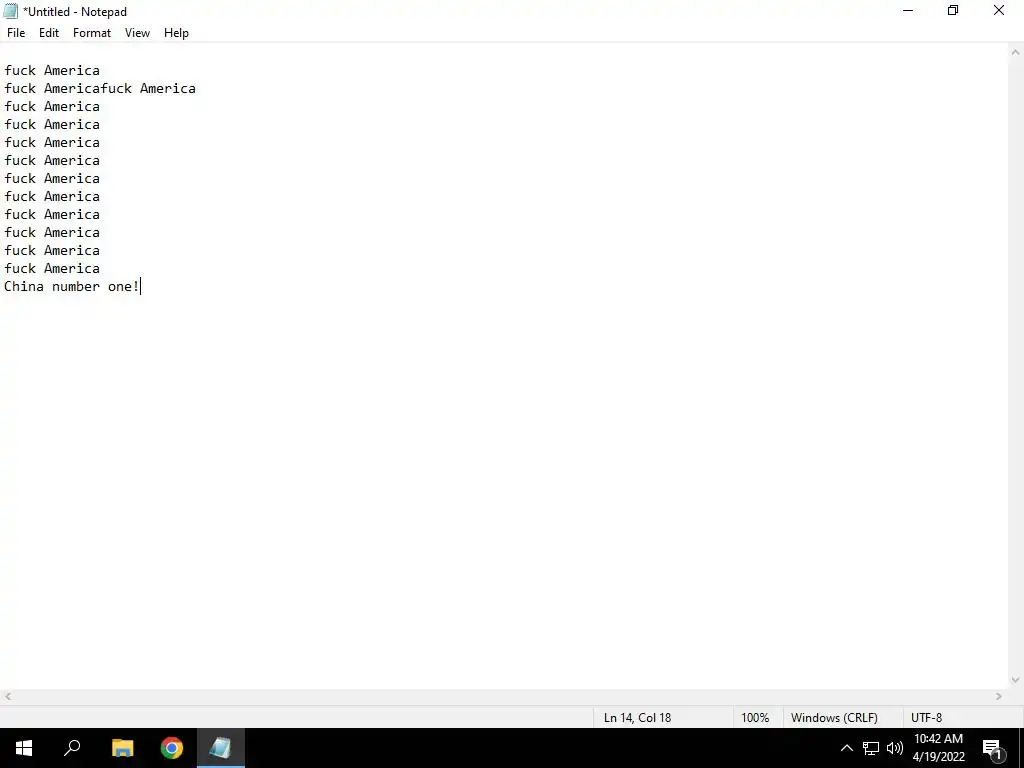Open the Windows Start menu

click(x=24, y=748)
